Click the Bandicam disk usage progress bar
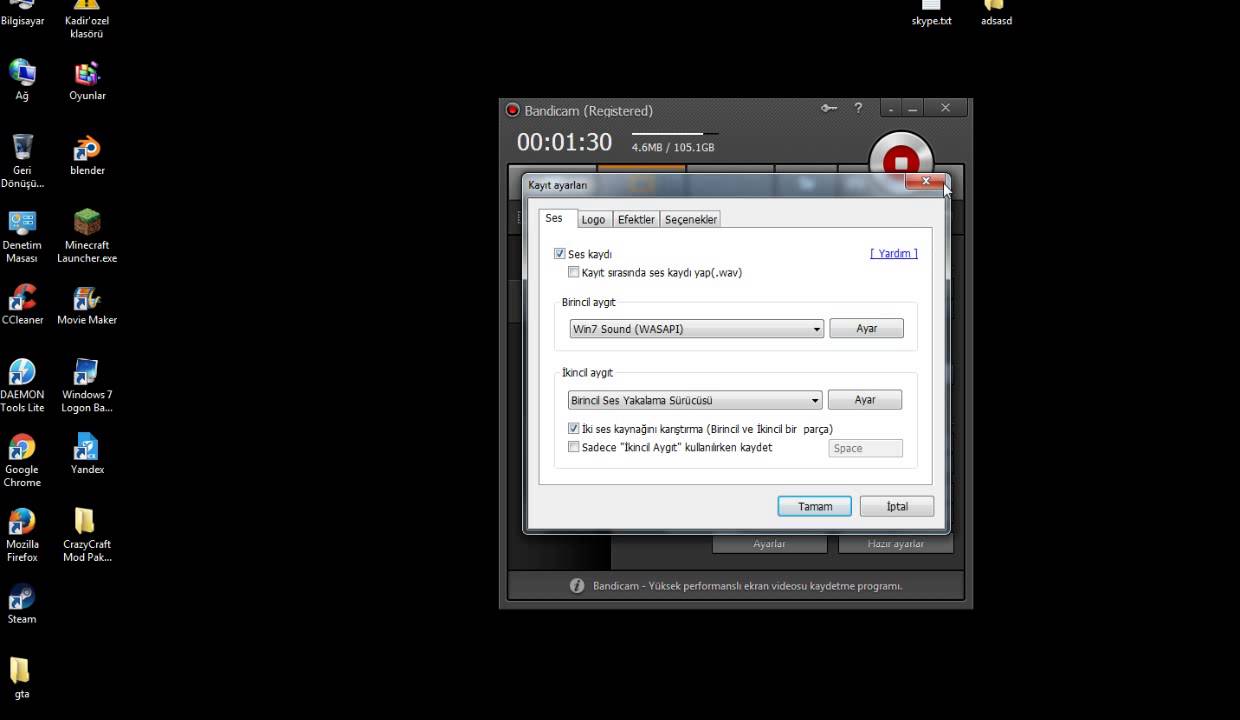 coord(675,133)
